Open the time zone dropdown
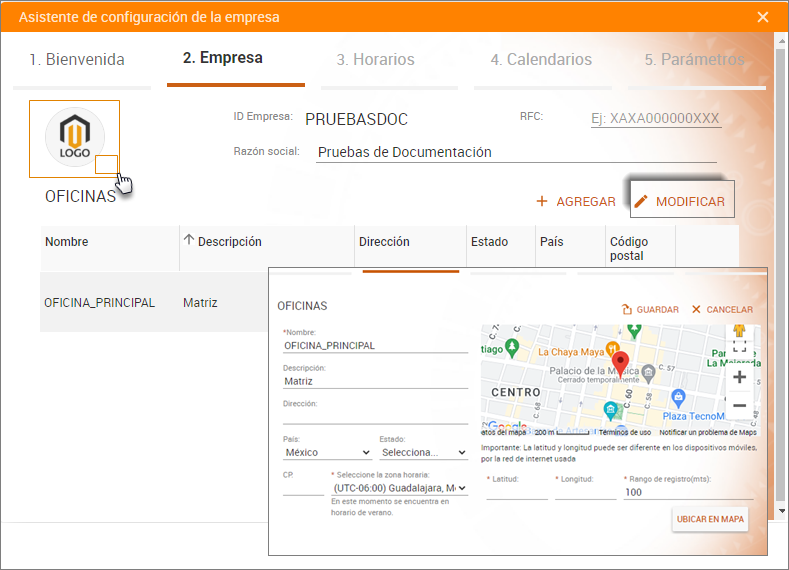 398,488
